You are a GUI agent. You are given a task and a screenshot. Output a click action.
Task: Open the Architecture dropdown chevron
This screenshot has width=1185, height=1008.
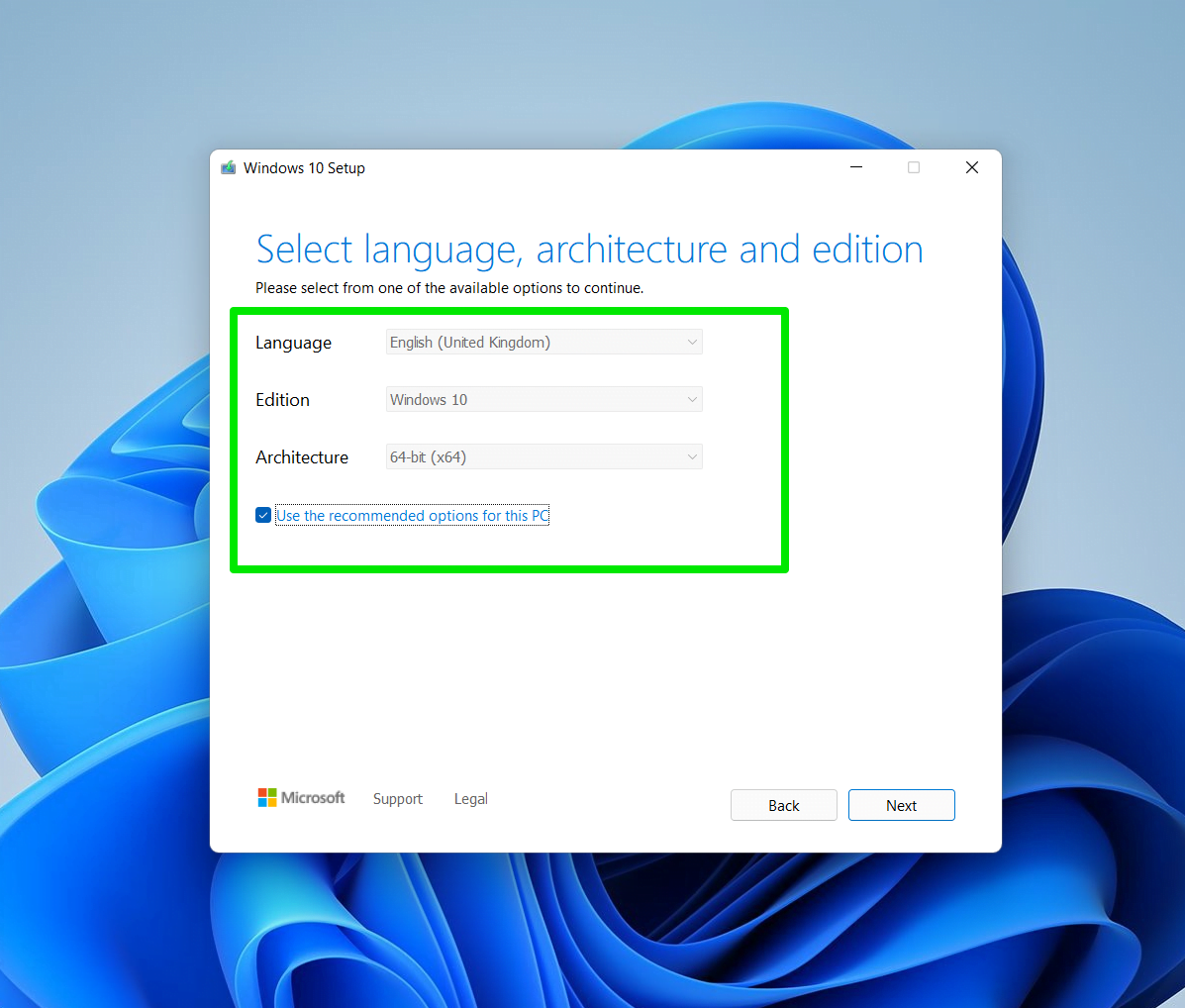692,456
